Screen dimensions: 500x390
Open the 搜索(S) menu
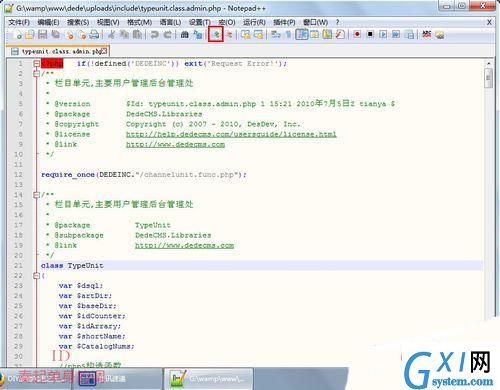pos(78,22)
